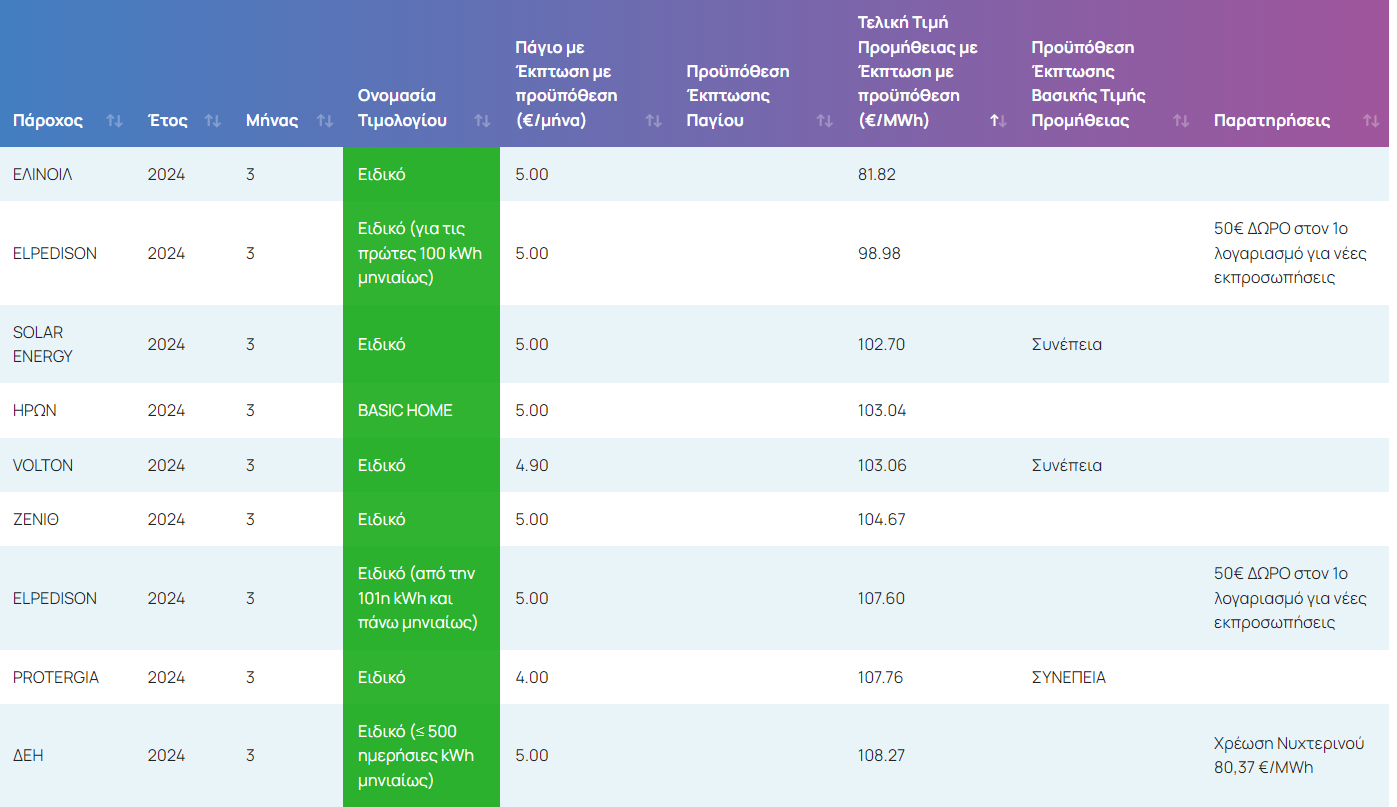
Task: Click the price value 108.27
Action: click(x=881, y=755)
